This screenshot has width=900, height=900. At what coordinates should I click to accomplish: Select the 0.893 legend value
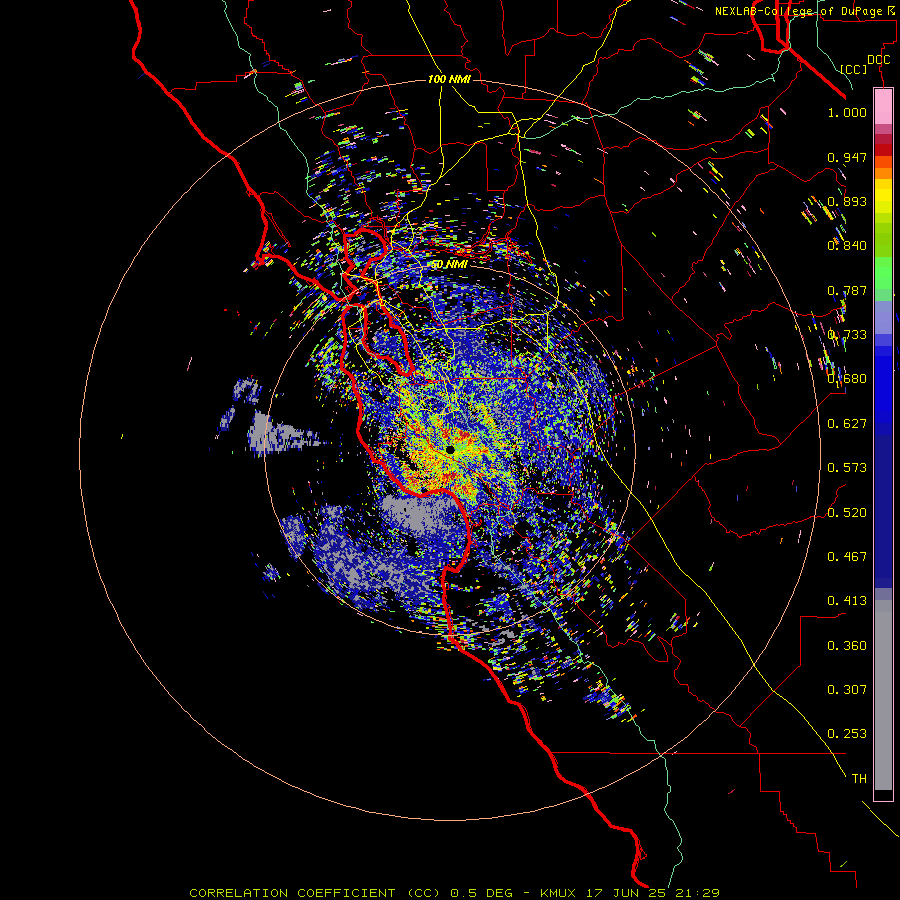[x=847, y=201]
